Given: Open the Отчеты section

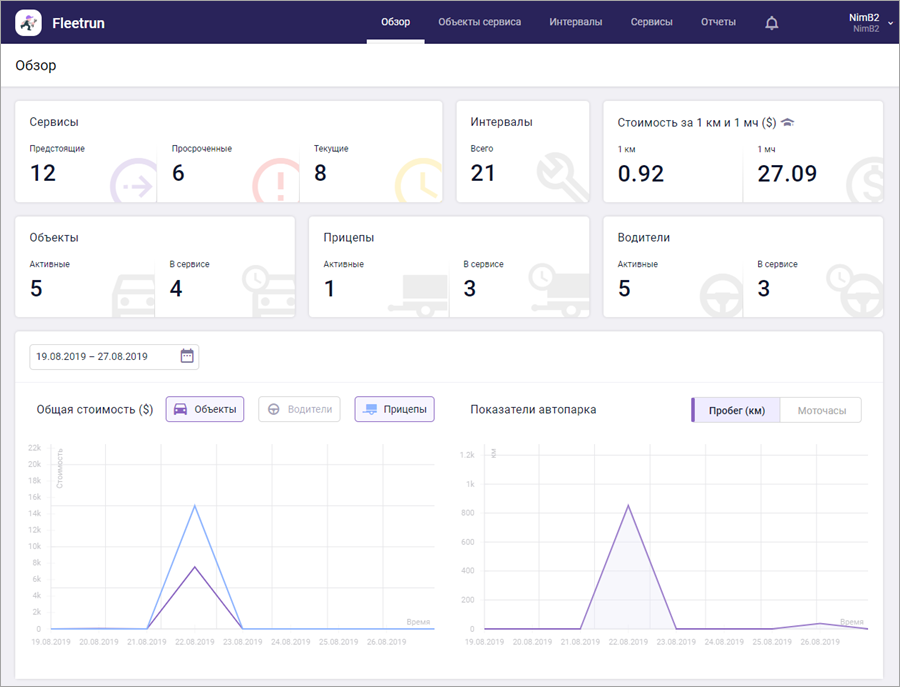Looking at the screenshot, I should pyautogui.click(x=718, y=22).
